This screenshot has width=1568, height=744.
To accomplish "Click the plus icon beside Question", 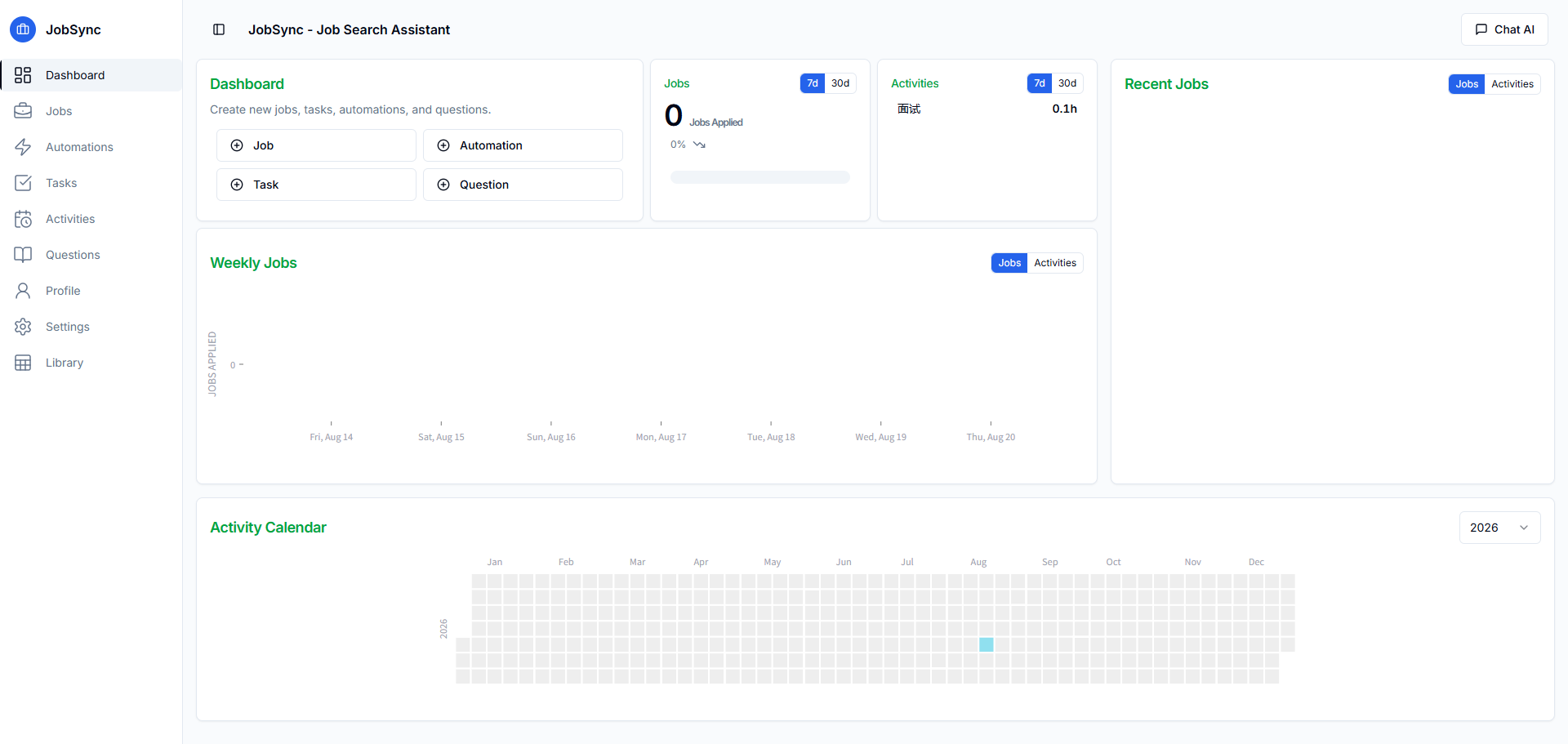I will click(443, 185).
